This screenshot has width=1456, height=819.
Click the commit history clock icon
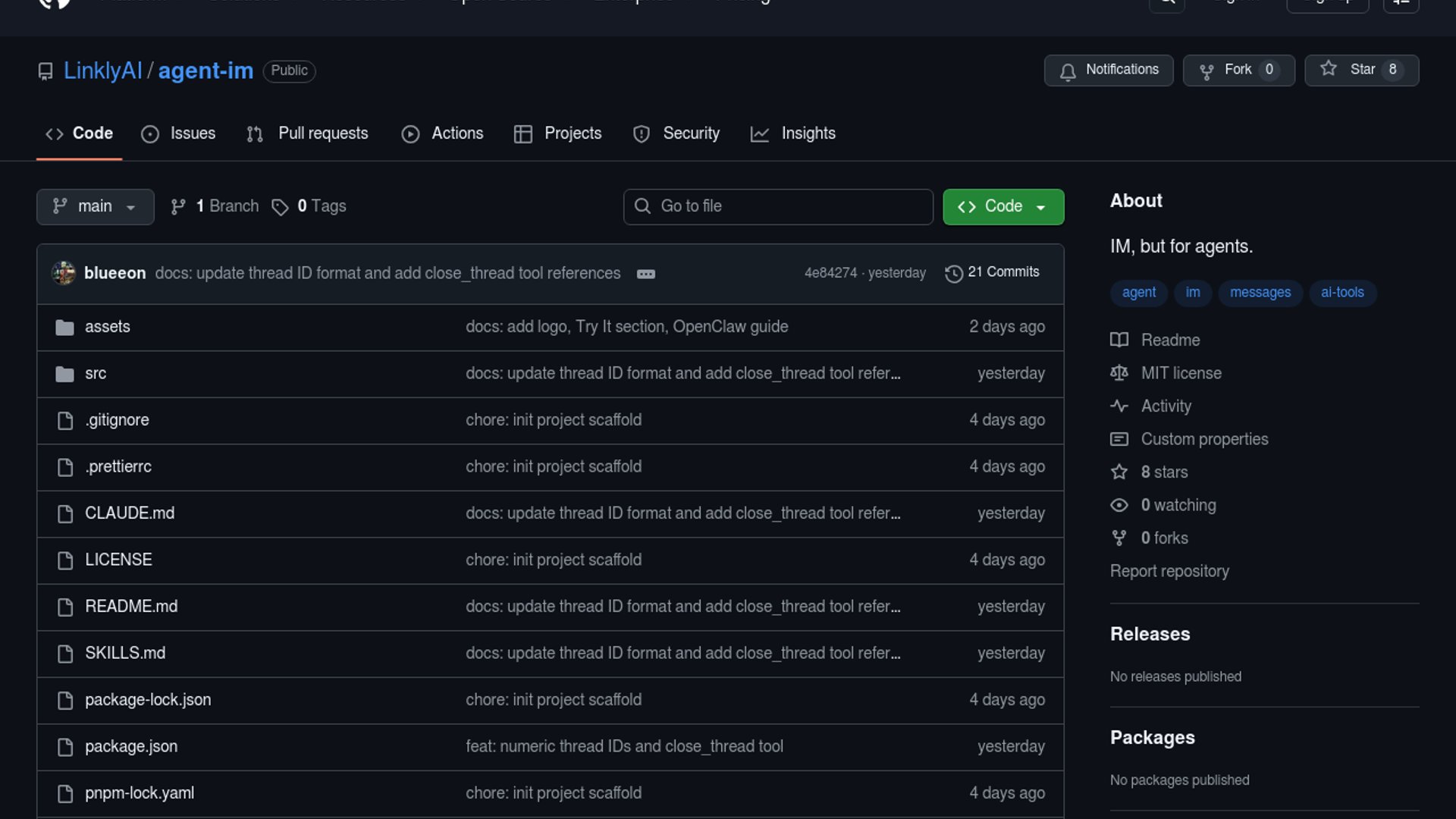[954, 273]
